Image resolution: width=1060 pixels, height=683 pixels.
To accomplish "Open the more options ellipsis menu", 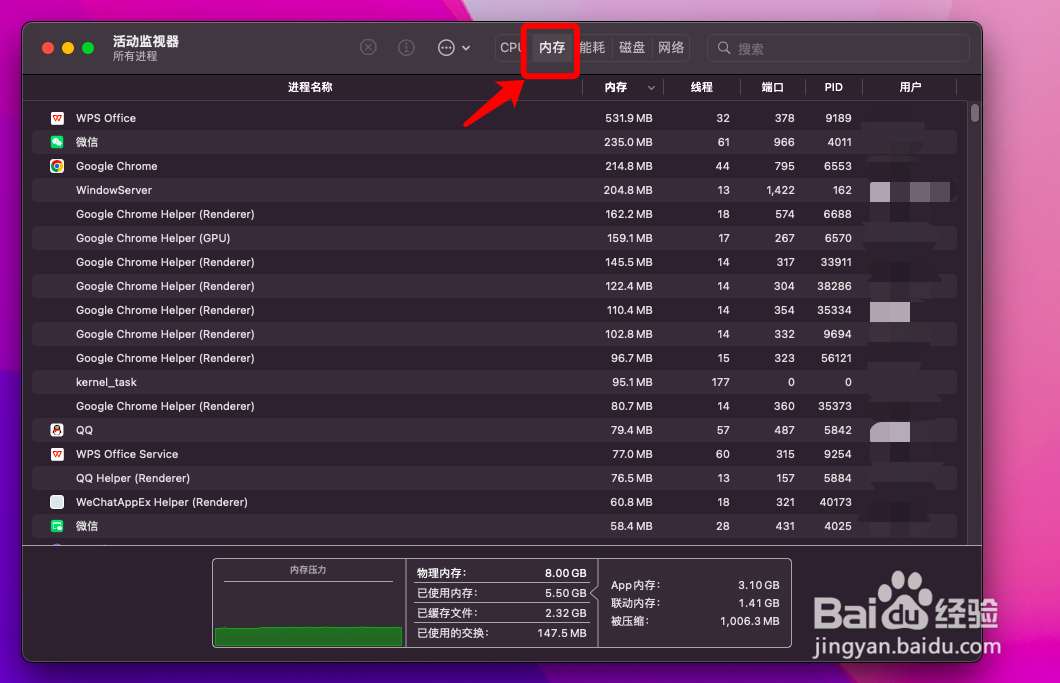I will 454,47.
